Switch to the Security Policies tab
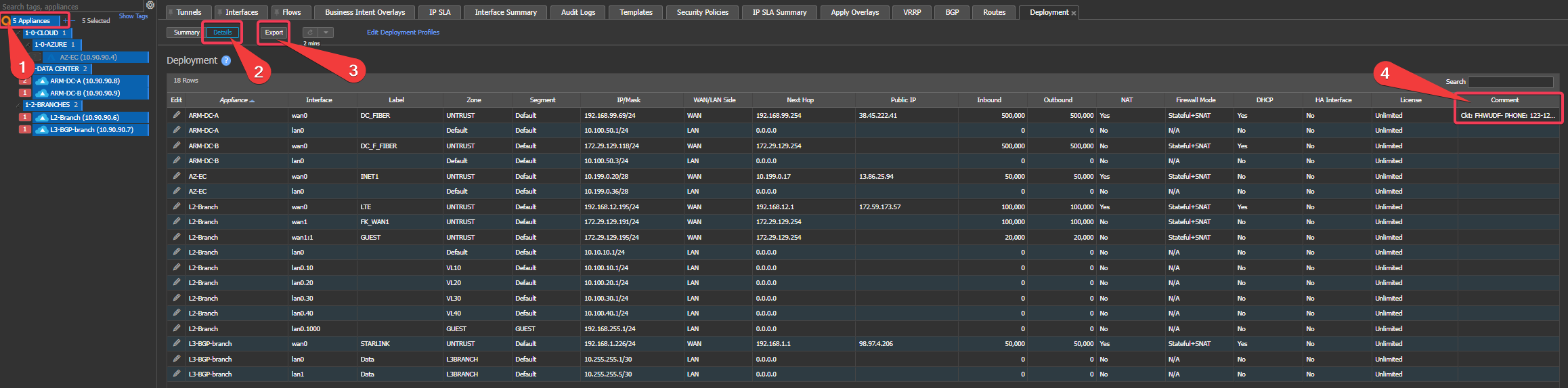The height and width of the screenshot is (388, 1568). (703, 12)
